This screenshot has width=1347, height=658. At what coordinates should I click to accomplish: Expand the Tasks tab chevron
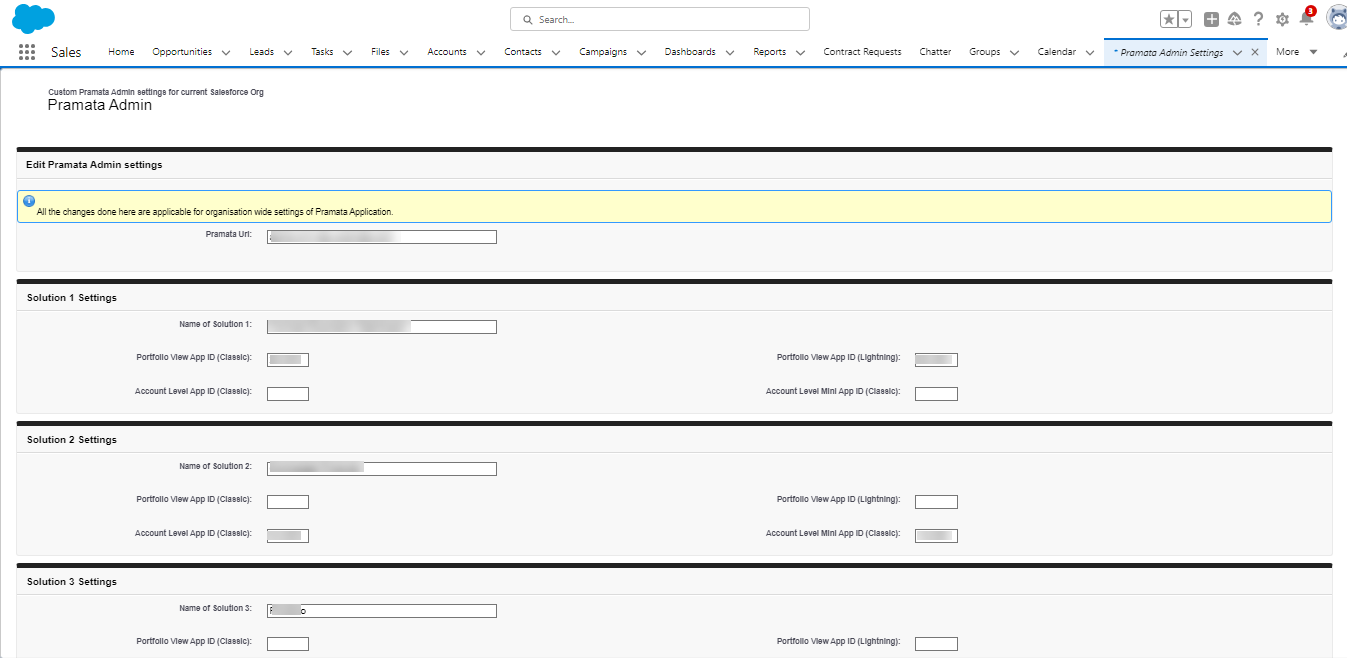[347, 53]
